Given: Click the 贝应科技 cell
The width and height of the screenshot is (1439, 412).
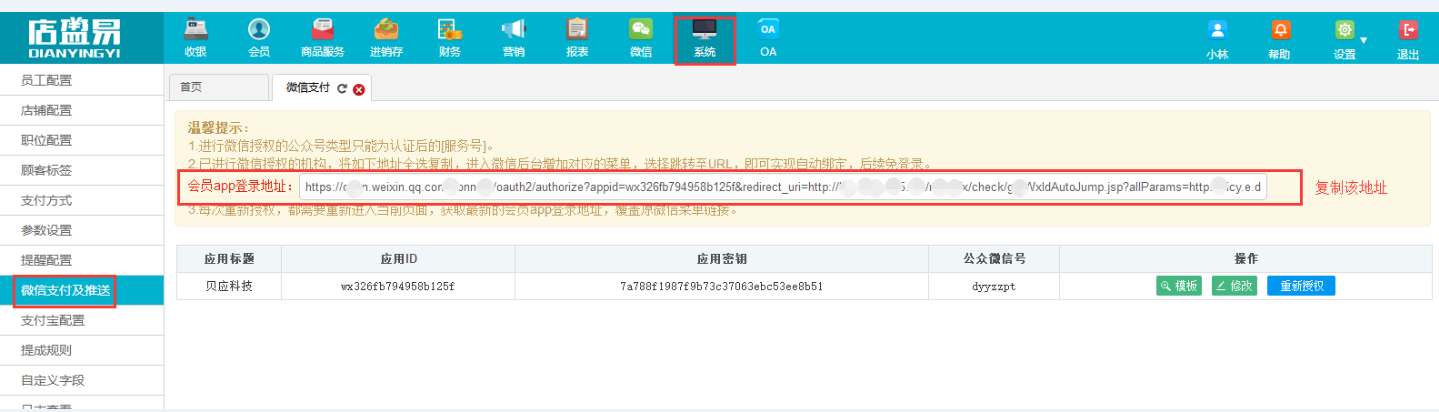Looking at the screenshot, I should (230, 286).
